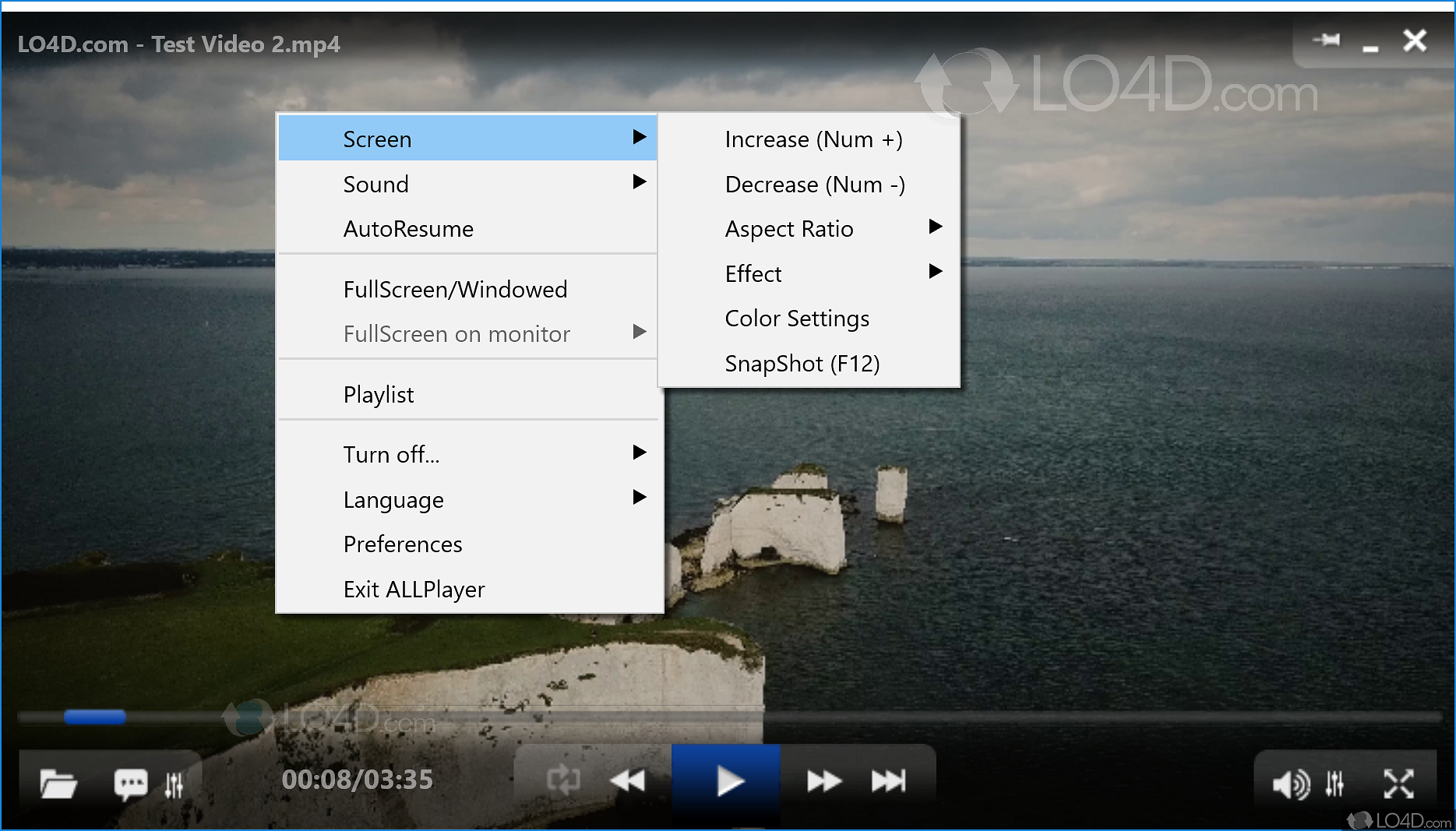
Task: Open file with the folder icon
Action: 58,783
